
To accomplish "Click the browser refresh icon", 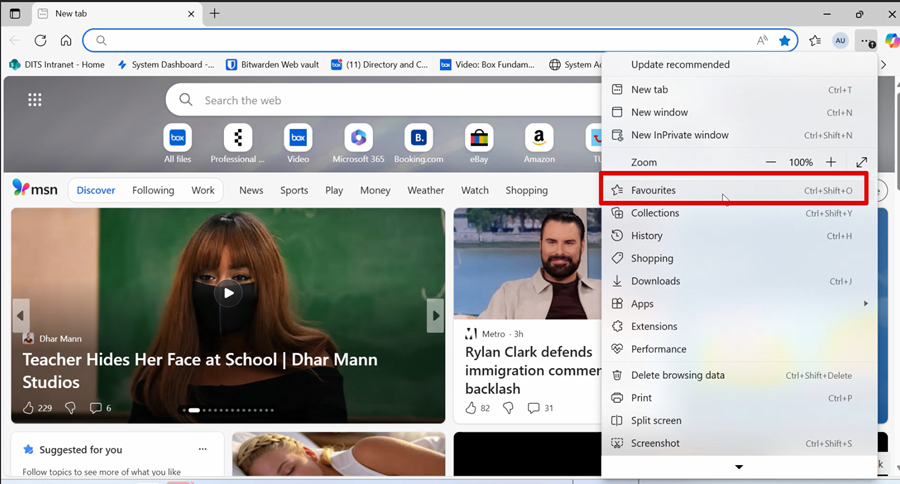I will [x=40, y=41].
